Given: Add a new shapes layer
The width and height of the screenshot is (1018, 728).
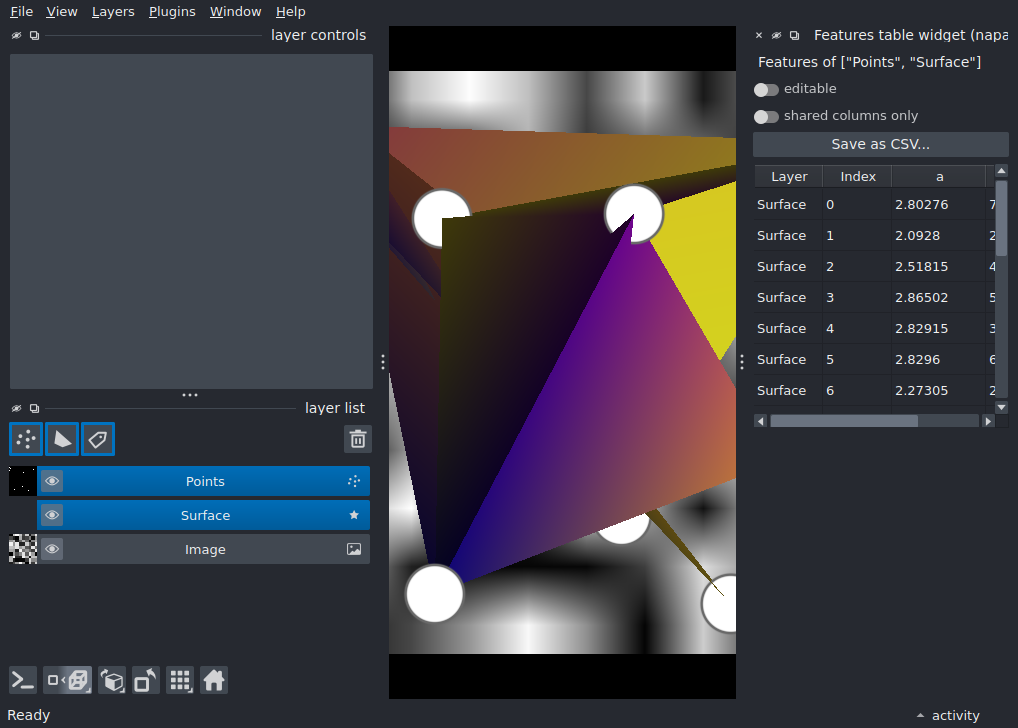Looking at the screenshot, I should pyautogui.click(x=62, y=440).
